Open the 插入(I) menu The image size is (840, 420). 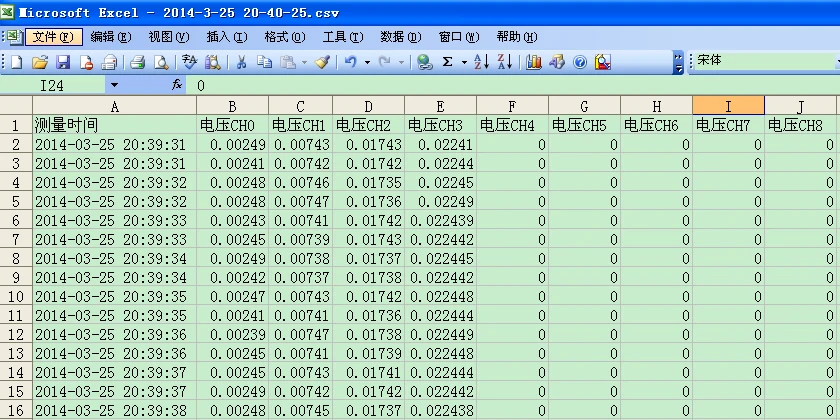(227, 37)
